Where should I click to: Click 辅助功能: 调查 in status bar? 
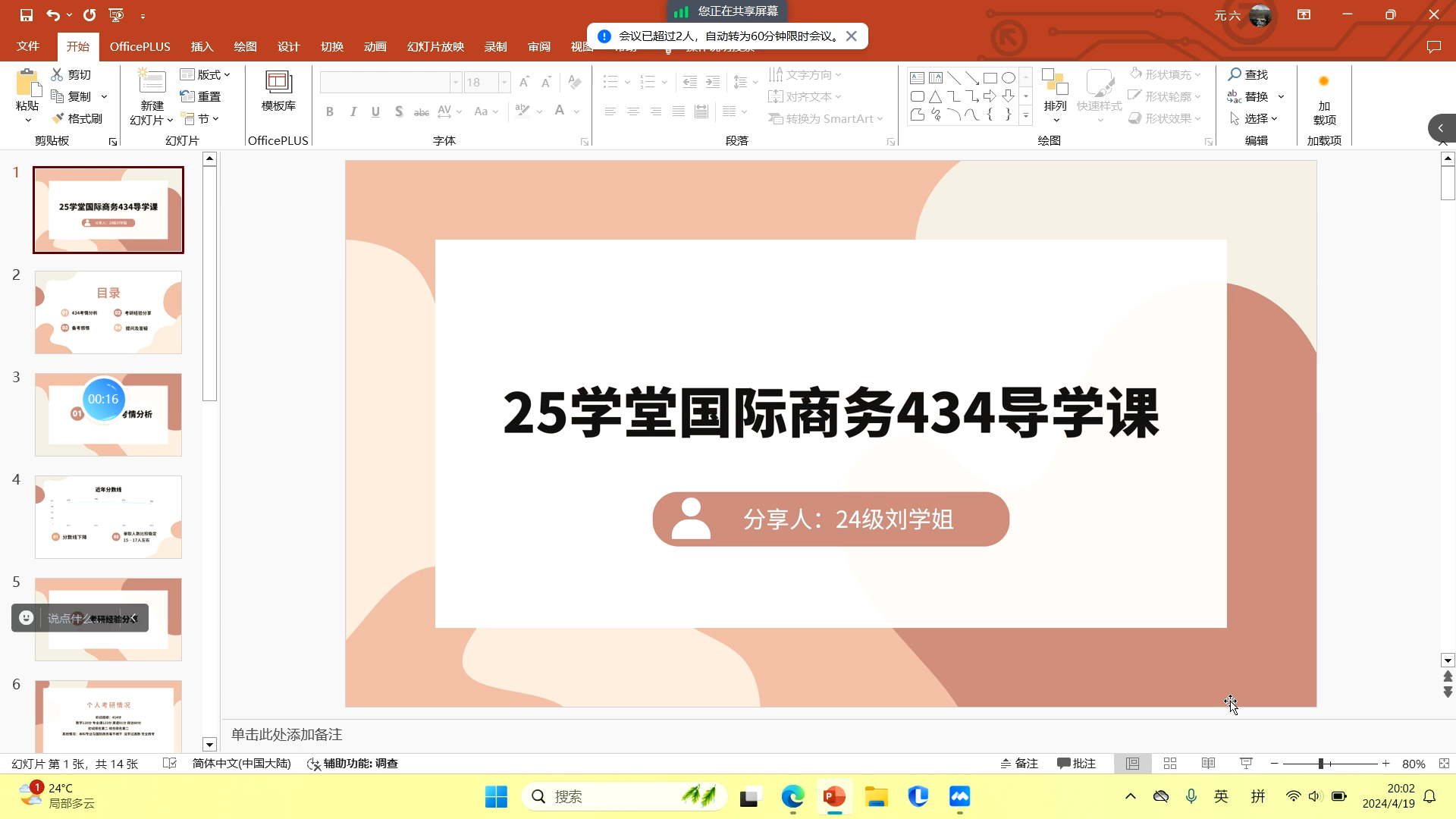point(353,764)
